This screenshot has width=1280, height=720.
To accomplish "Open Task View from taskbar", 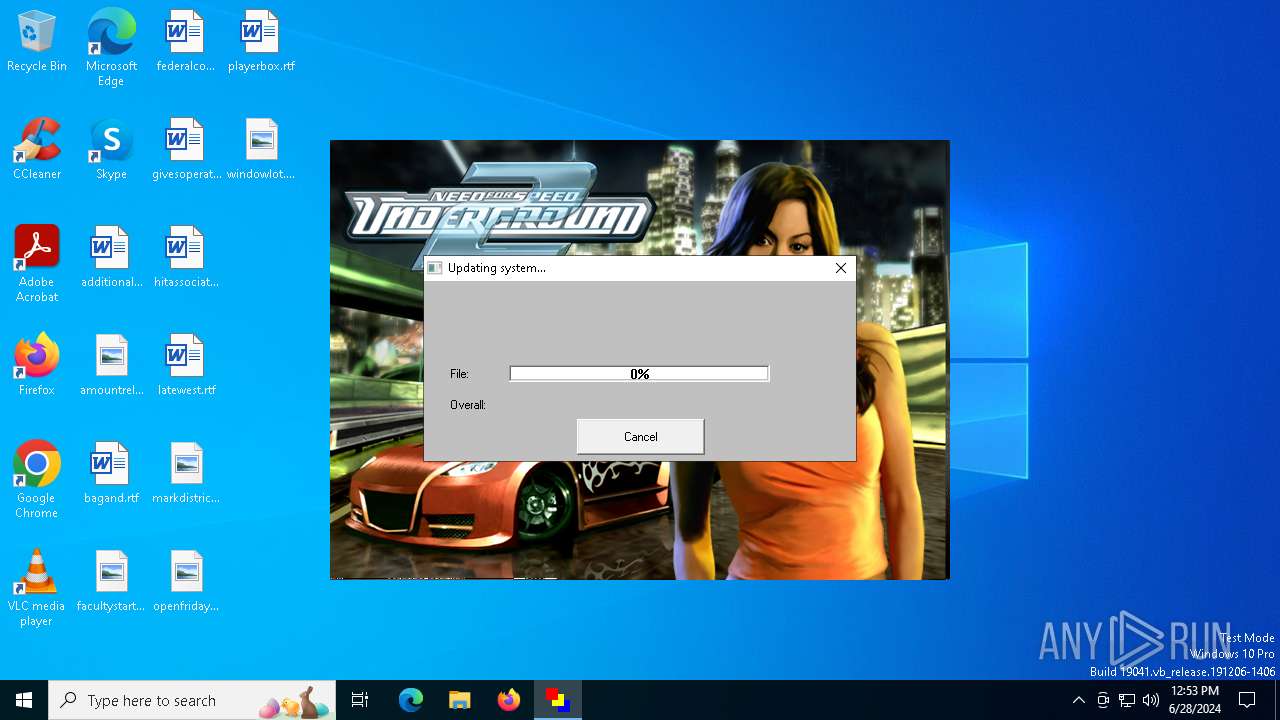I will tap(360, 700).
